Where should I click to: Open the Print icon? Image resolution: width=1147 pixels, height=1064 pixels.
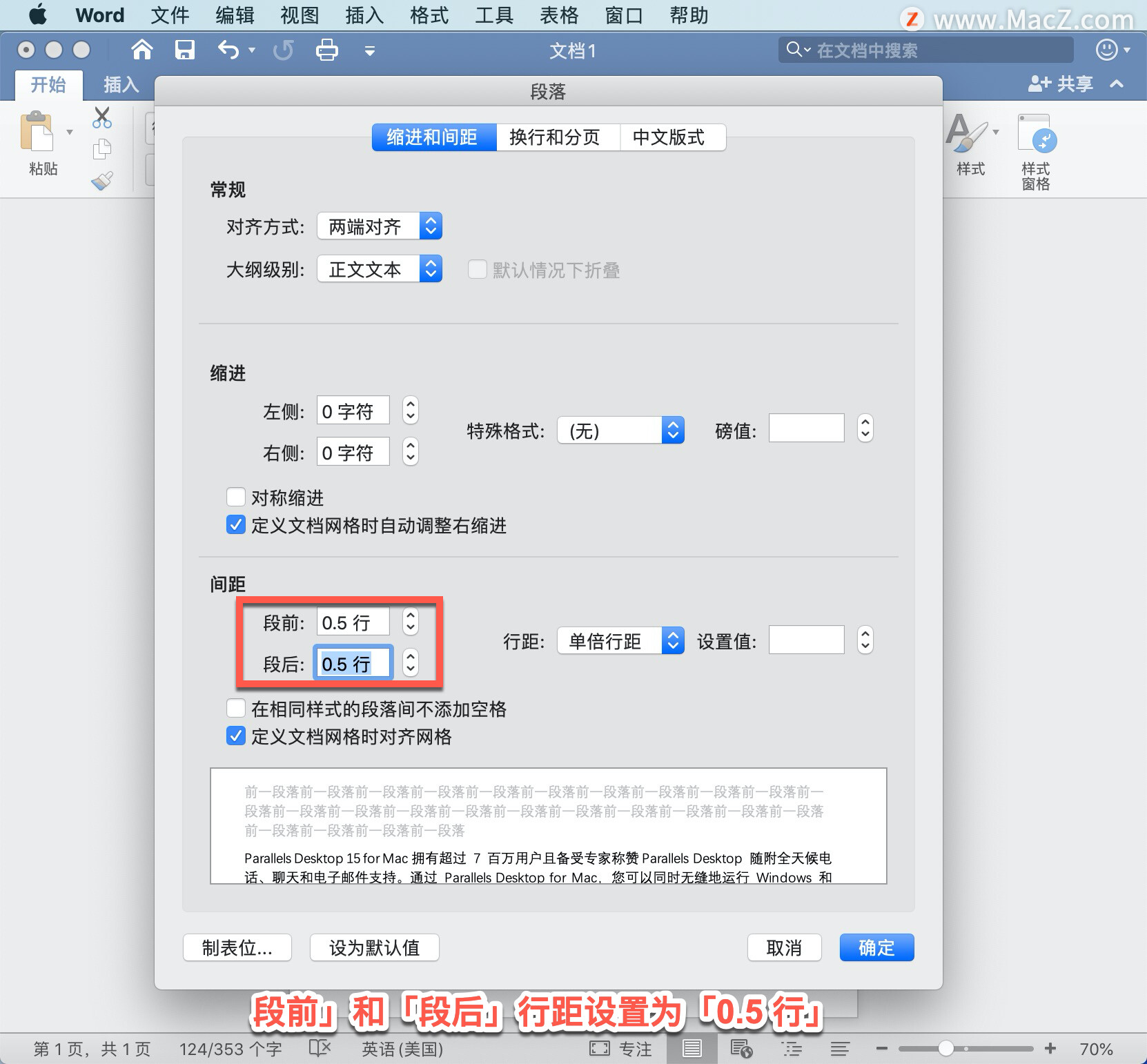[x=326, y=50]
